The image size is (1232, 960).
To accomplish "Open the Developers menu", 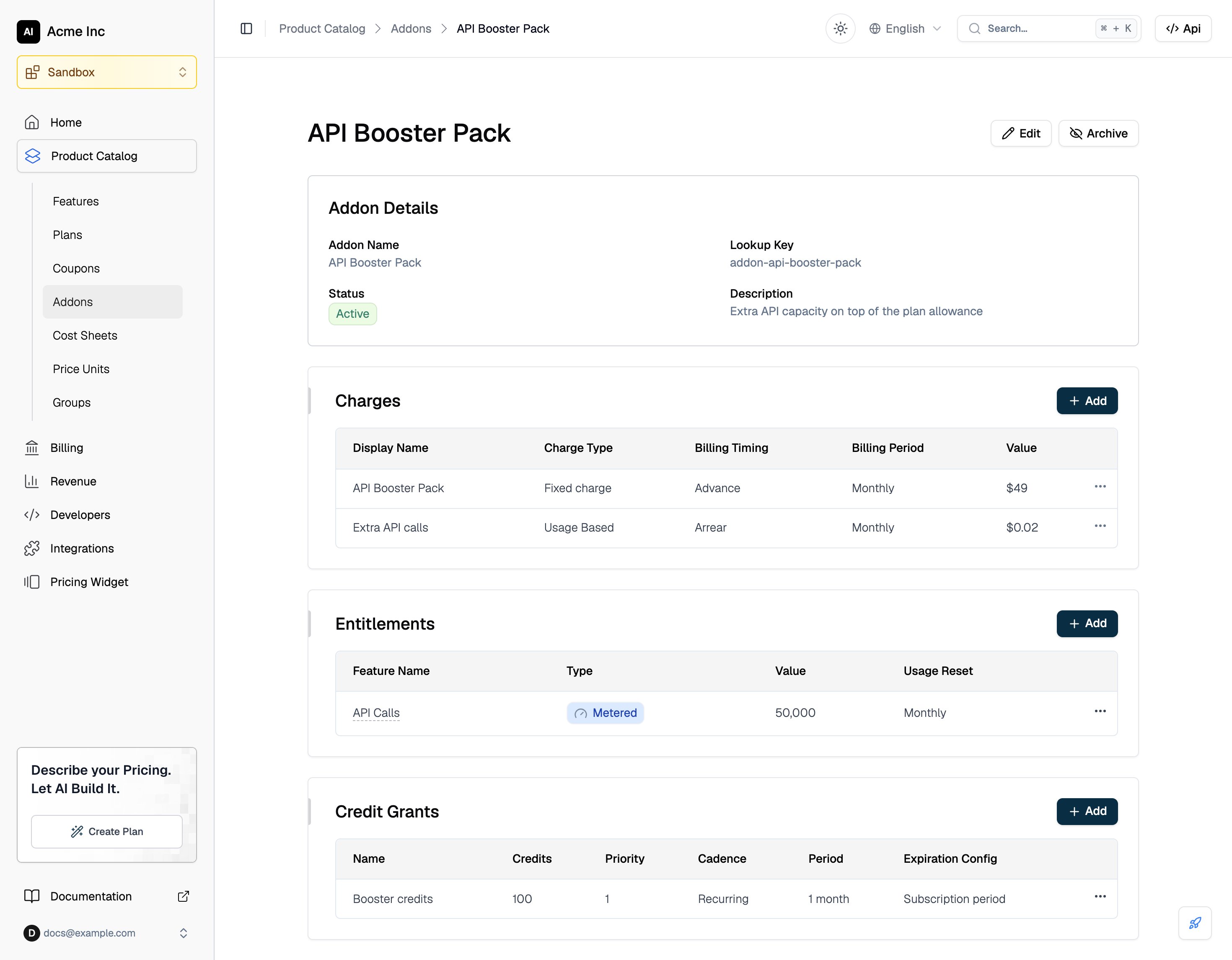I will 106,515.
